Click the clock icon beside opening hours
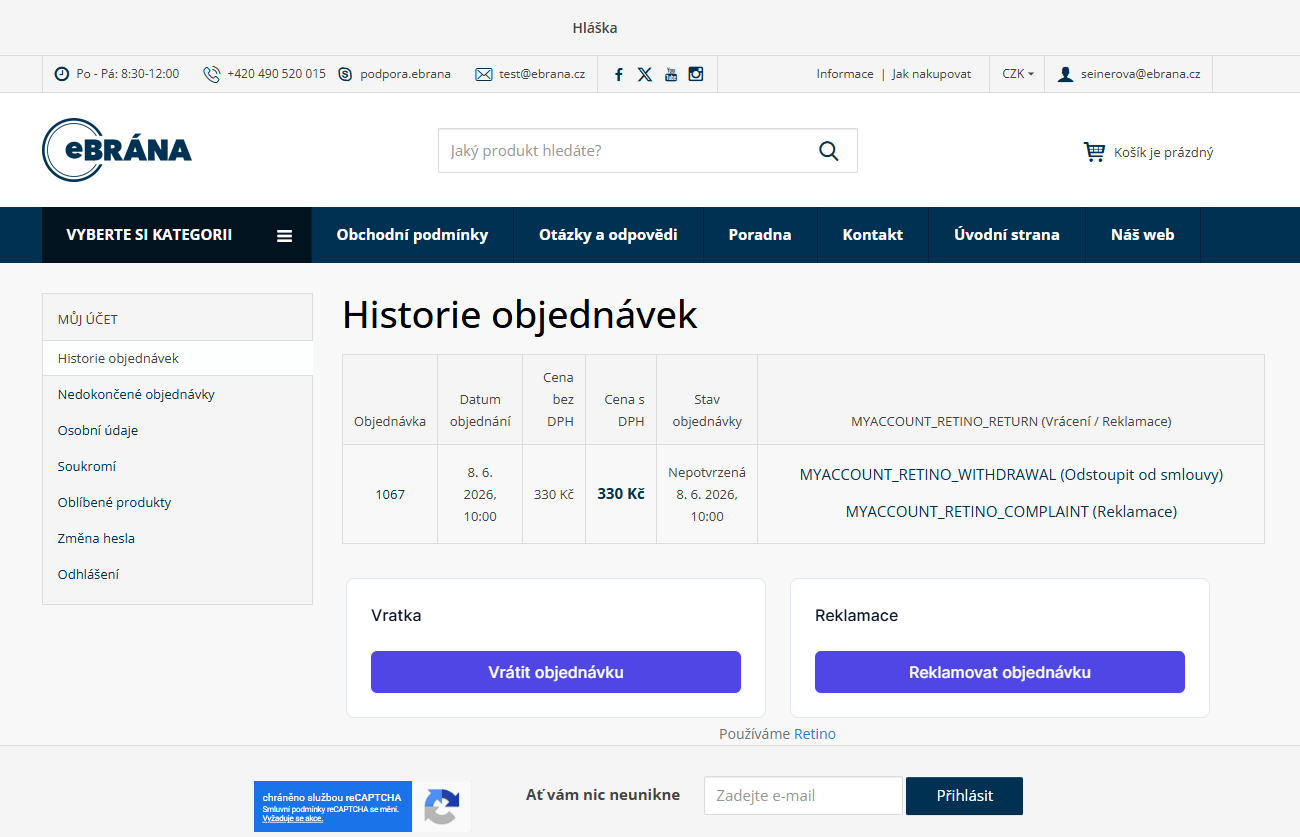The height and width of the screenshot is (837, 1300). 62,74
